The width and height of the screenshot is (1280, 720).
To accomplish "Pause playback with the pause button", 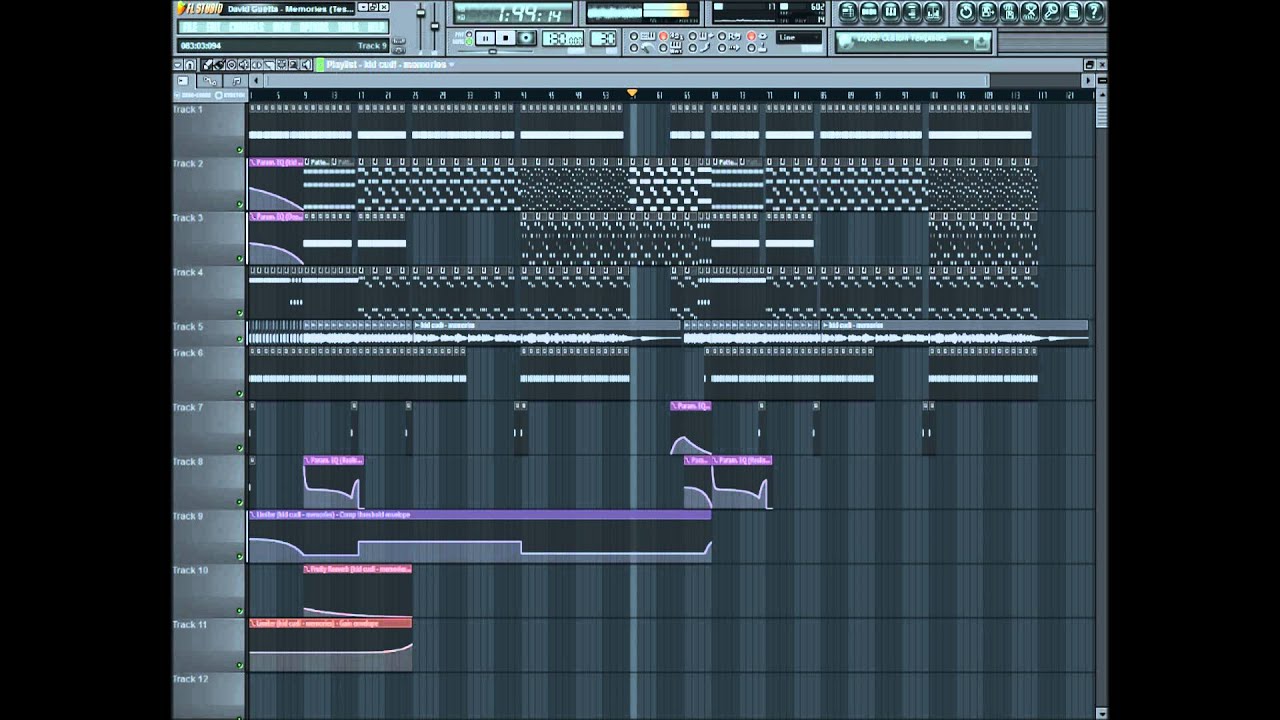I will click(485, 38).
